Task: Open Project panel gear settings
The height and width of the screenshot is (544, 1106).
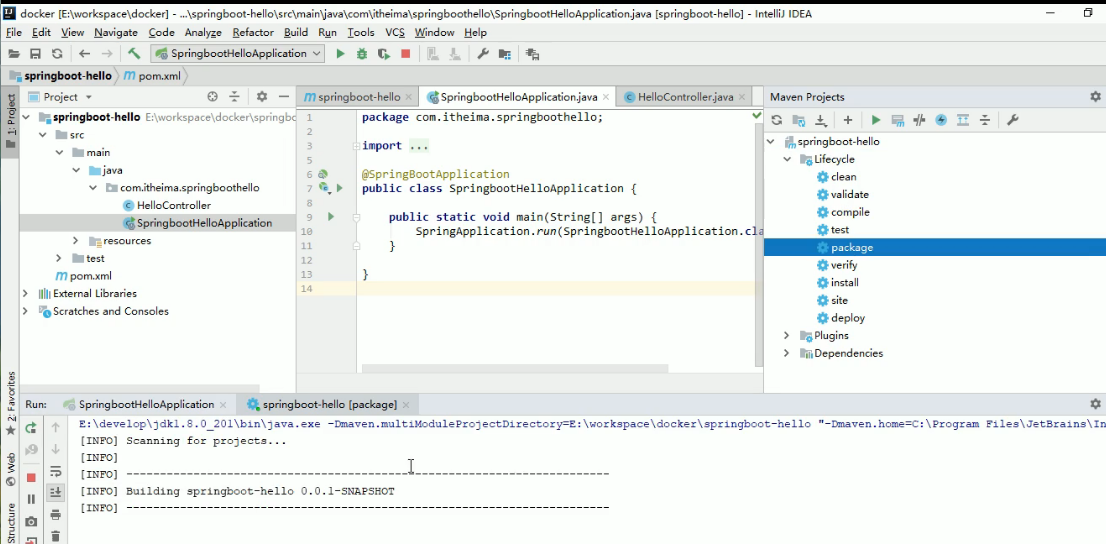Action: [x=262, y=97]
